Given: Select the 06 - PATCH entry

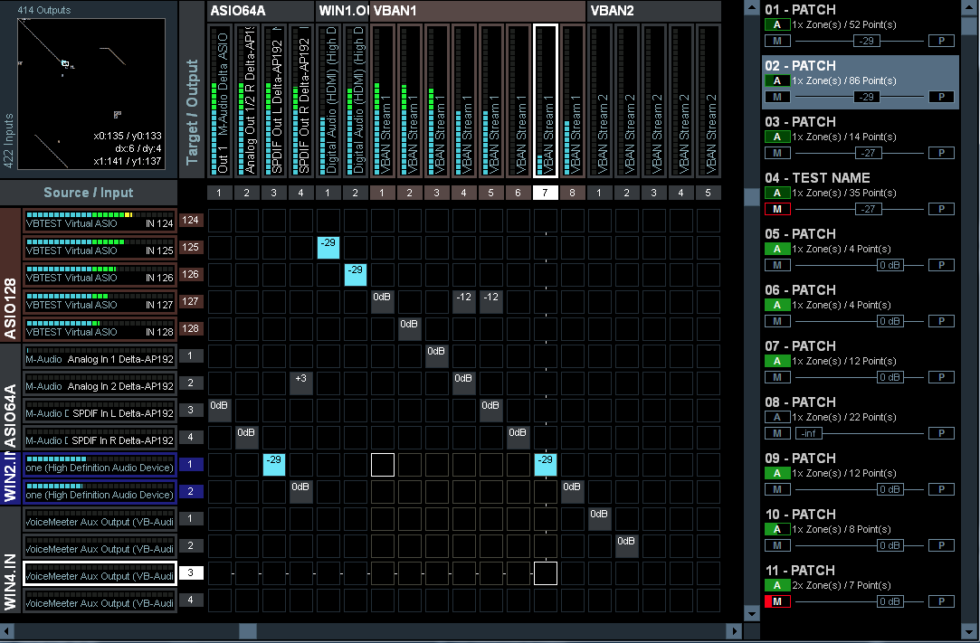Looking at the screenshot, I should [x=860, y=306].
